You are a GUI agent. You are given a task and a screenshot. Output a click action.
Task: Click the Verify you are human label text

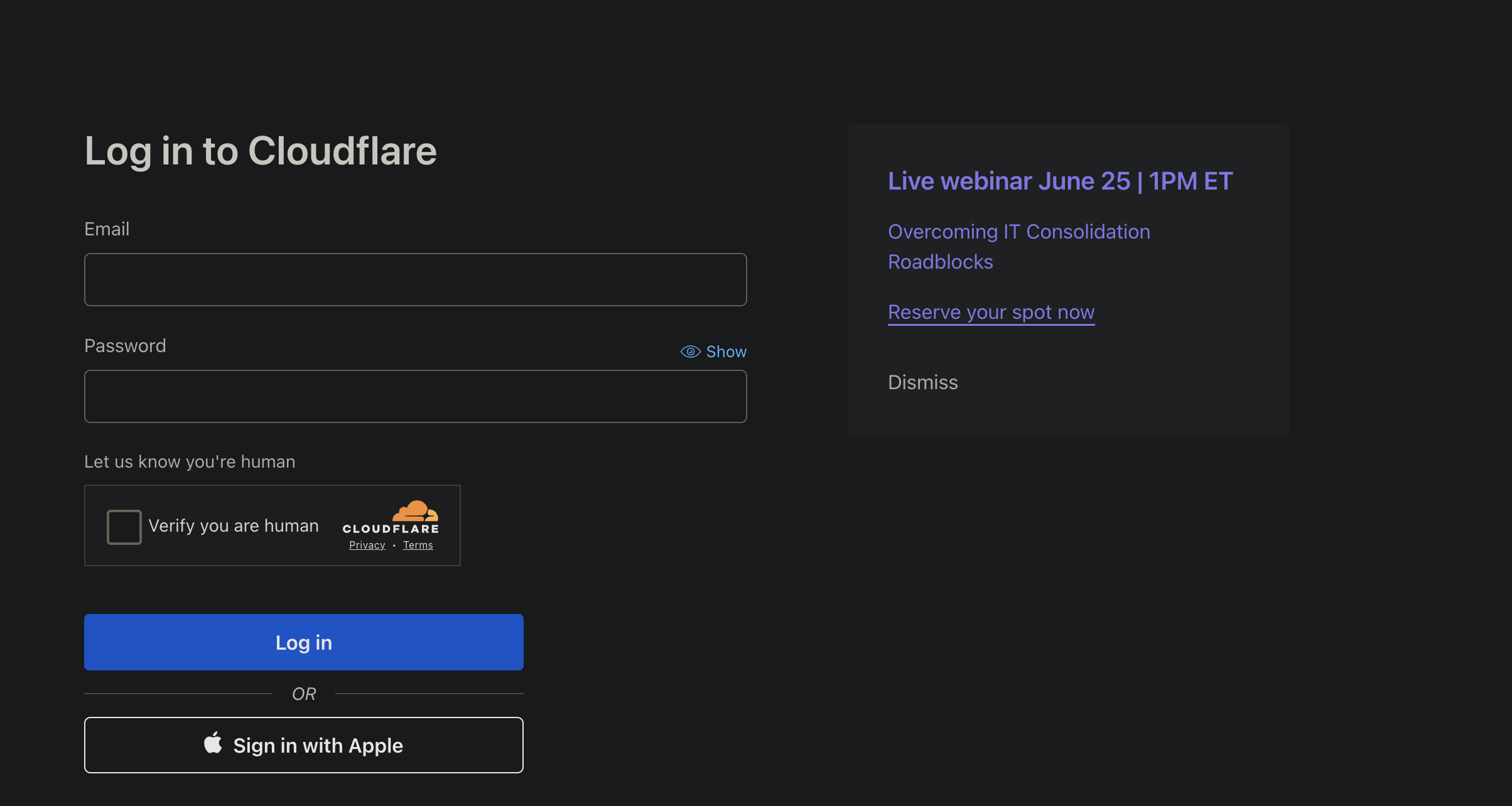[x=234, y=525]
